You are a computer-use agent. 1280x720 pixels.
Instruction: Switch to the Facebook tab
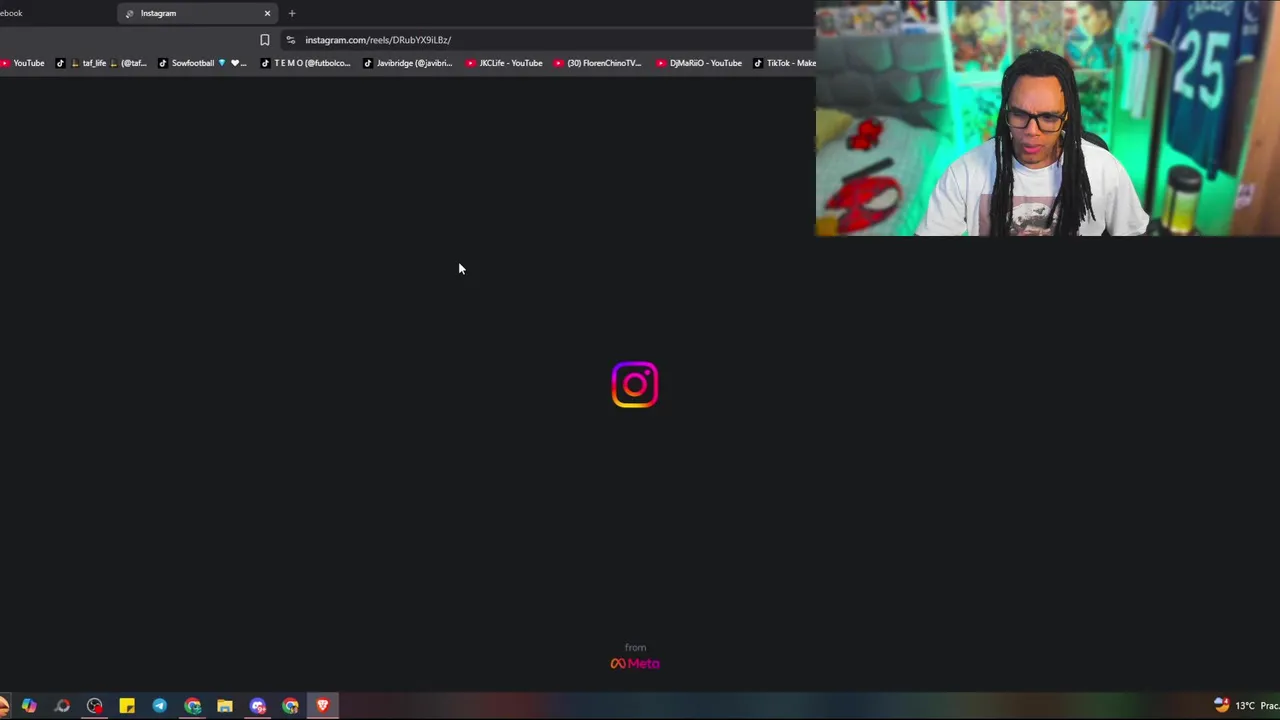[x=12, y=13]
